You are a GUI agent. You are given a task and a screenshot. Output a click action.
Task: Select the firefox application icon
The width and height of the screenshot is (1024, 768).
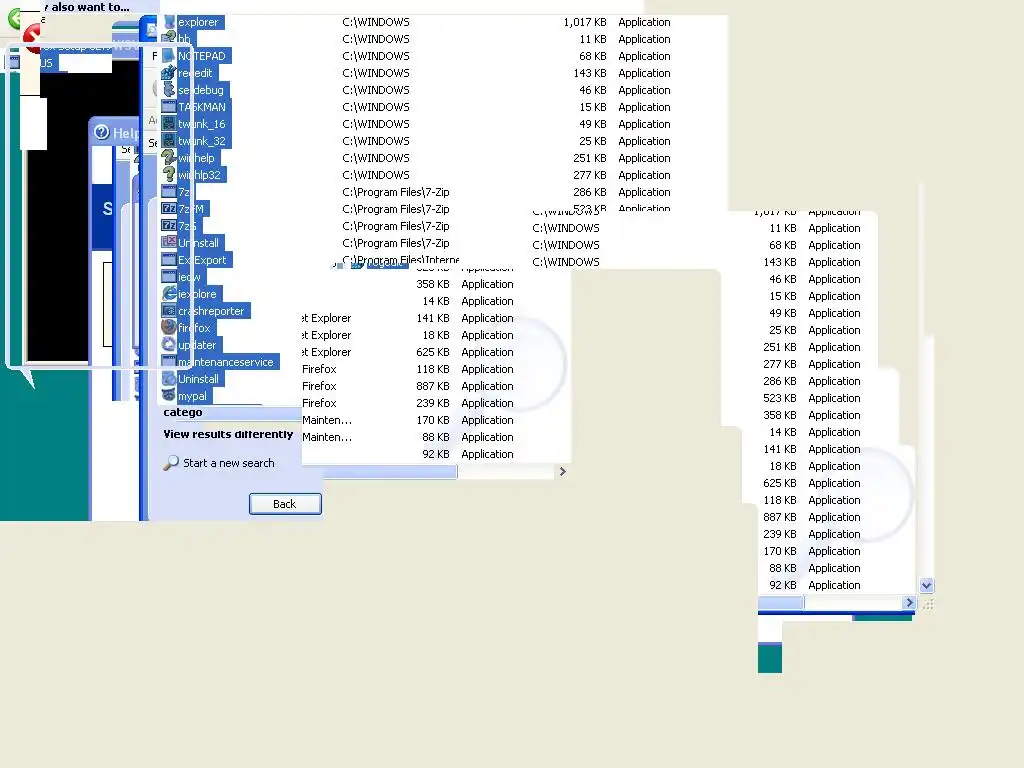point(169,328)
